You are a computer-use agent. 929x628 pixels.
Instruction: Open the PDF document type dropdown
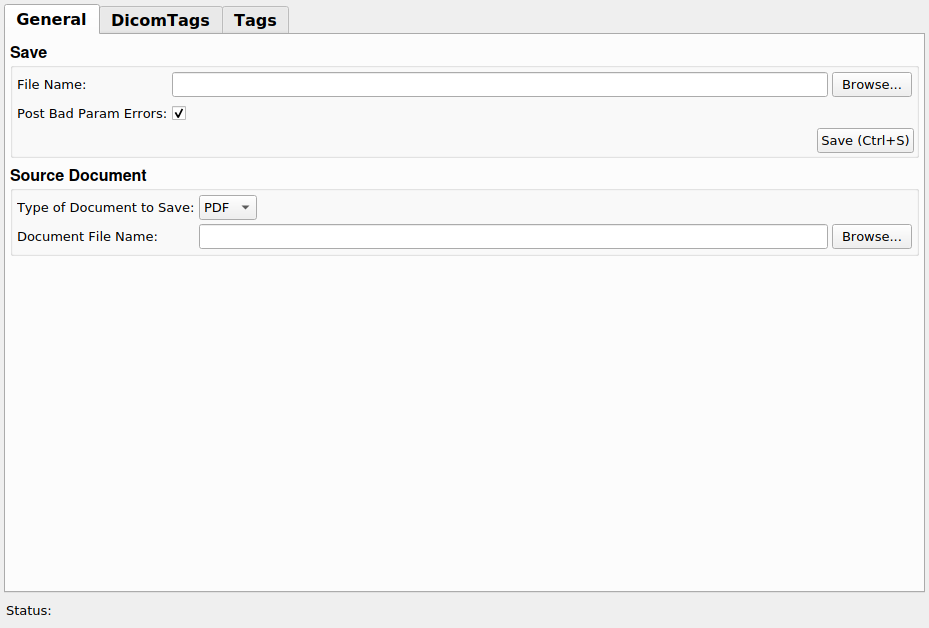(227, 208)
